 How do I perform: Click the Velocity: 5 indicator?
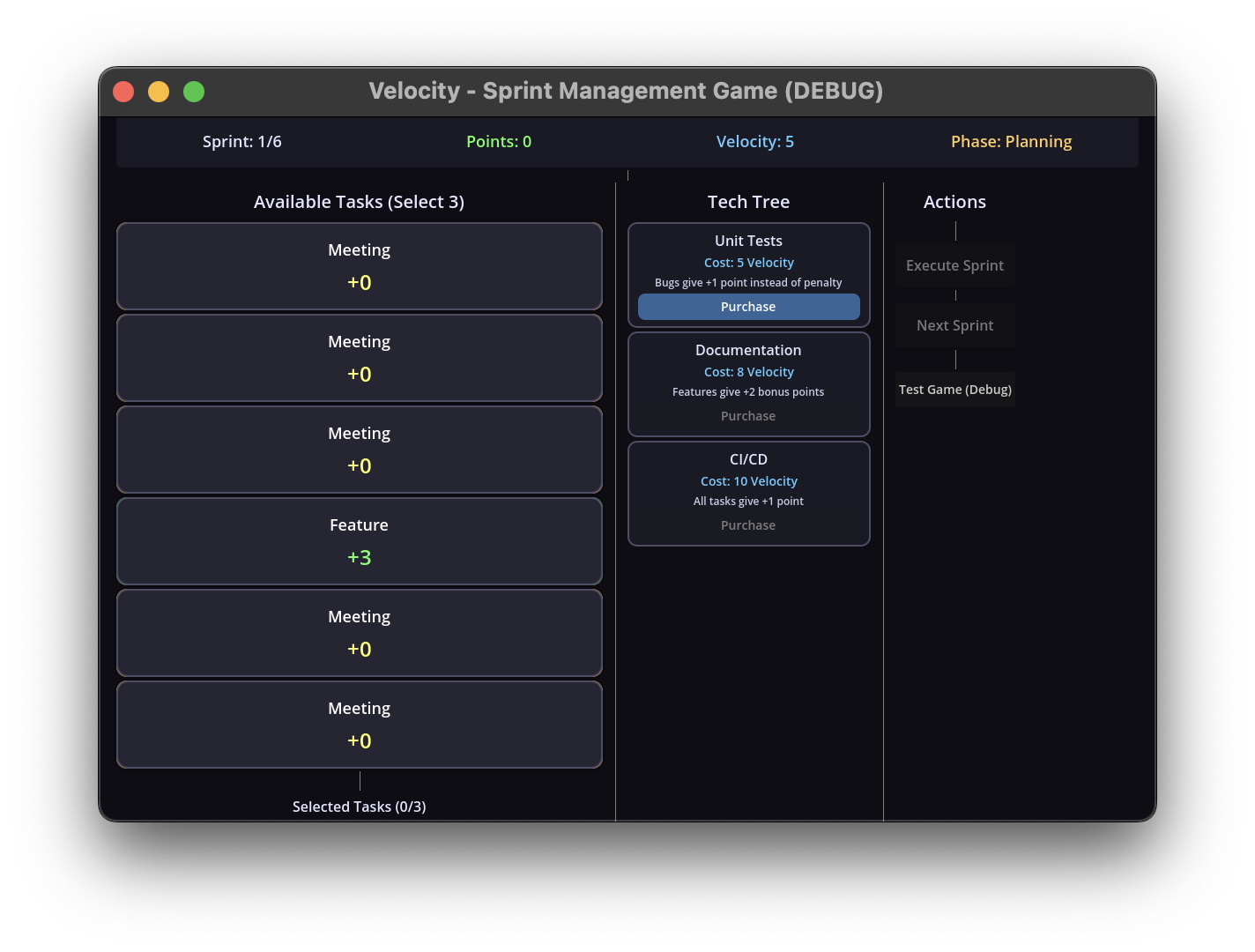click(x=755, y=142)
